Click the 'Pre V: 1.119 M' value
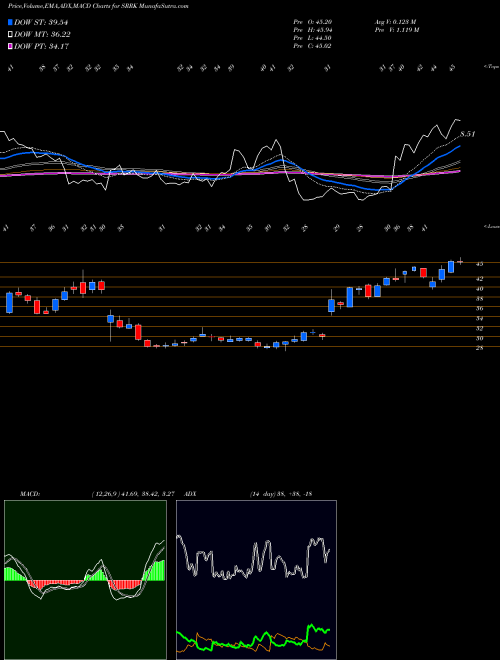Viewport: 500px width, 660px height. (x=399, y=30)
